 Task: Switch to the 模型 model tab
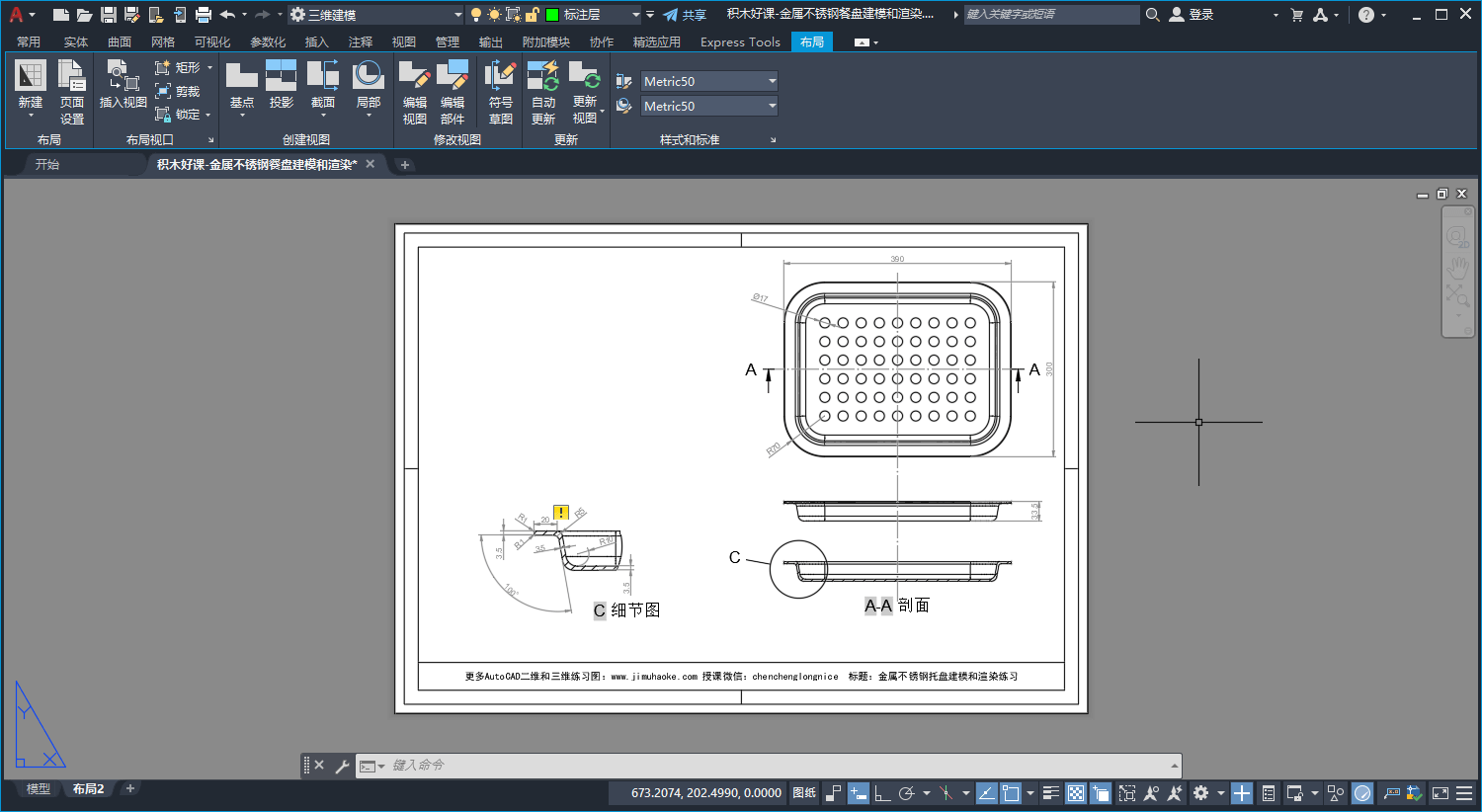[39, 788]
